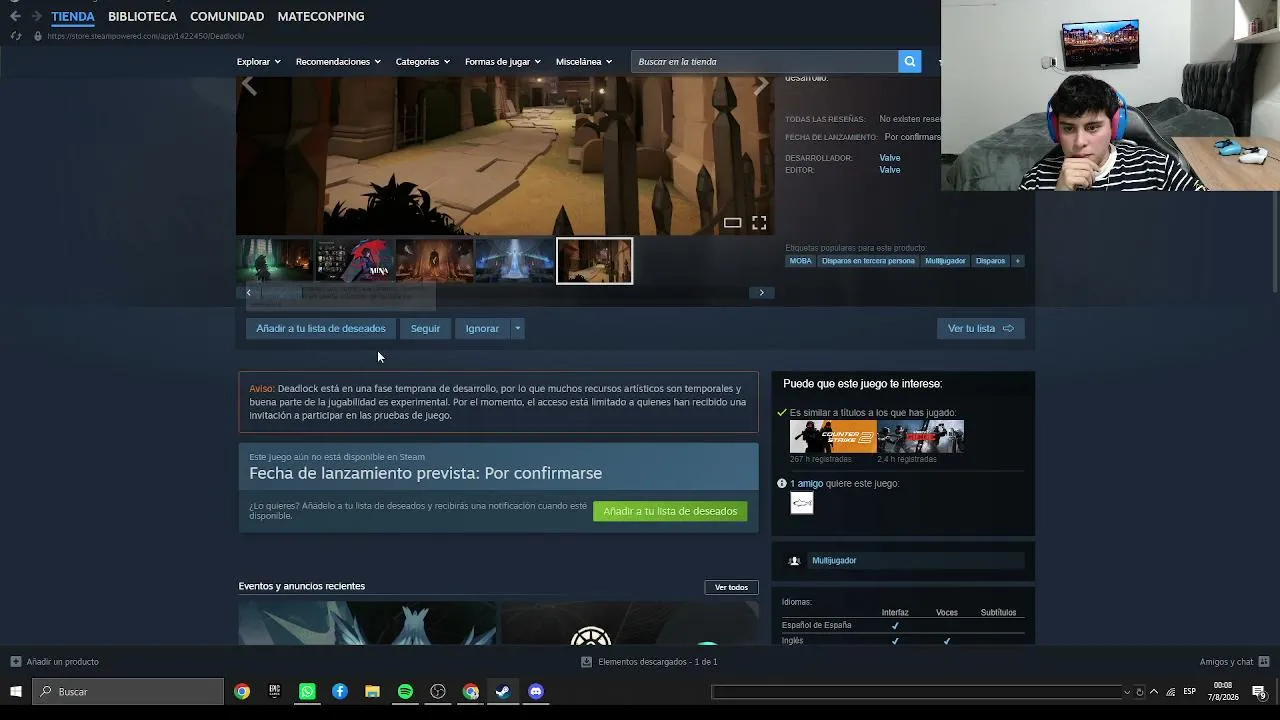The image size is (1280, 720).
Task: Click Ver todos for recent events
Action: (x=731, y=587)
